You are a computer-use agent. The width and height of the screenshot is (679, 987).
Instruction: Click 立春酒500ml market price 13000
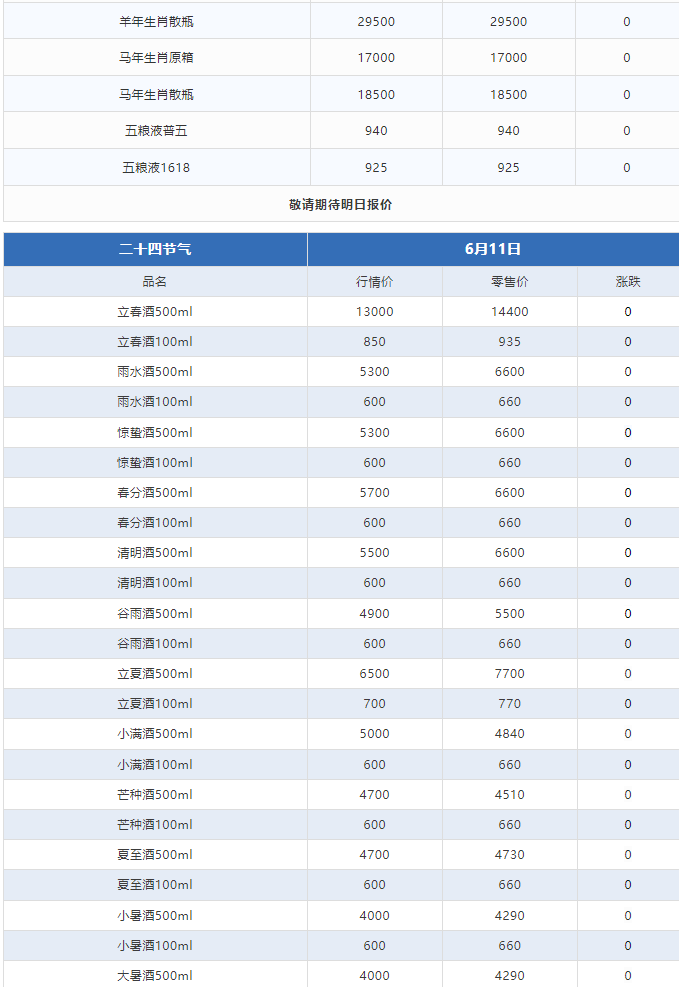coord(374,312)
